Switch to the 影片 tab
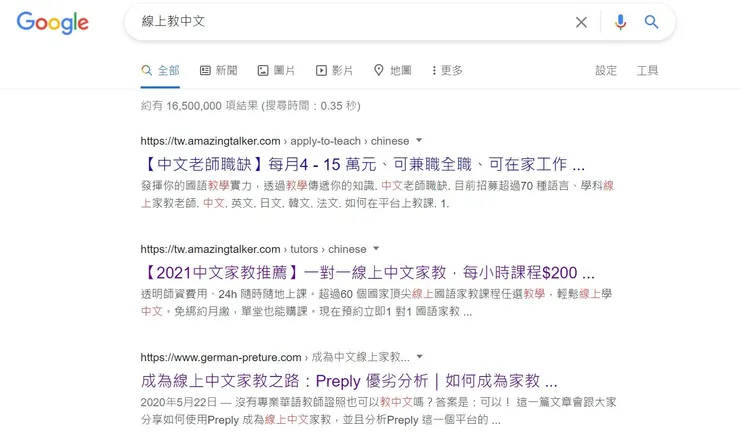The width and height of the screenshot is (740, 448). tap(334, 70)
